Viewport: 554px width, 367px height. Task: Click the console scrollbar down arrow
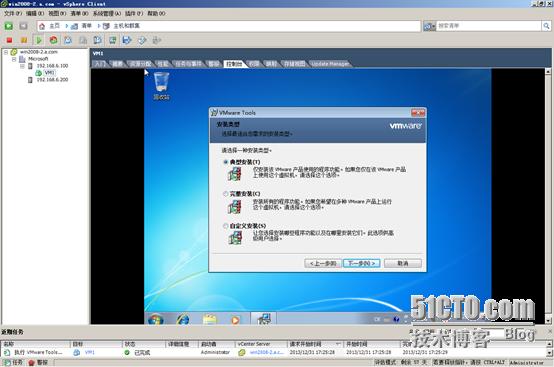pyautogui.click(x=548, y=320)
